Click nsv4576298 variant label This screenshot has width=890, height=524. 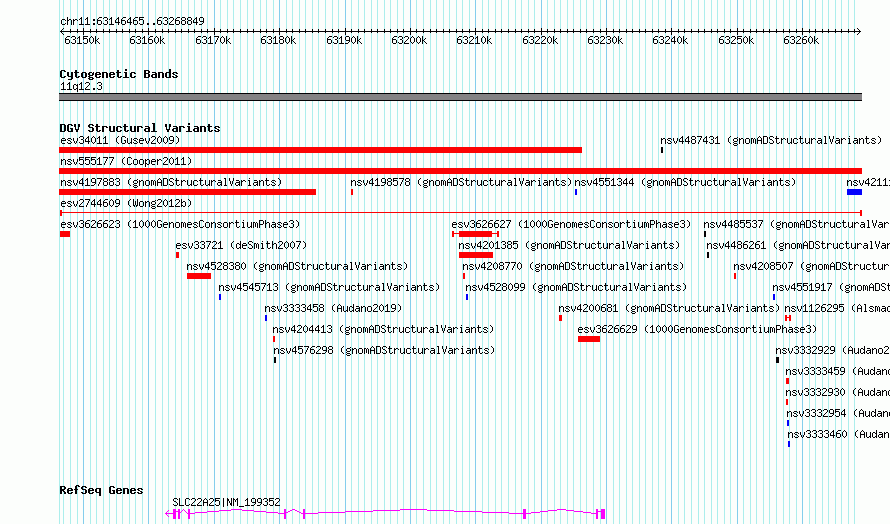tap(384, 350)
